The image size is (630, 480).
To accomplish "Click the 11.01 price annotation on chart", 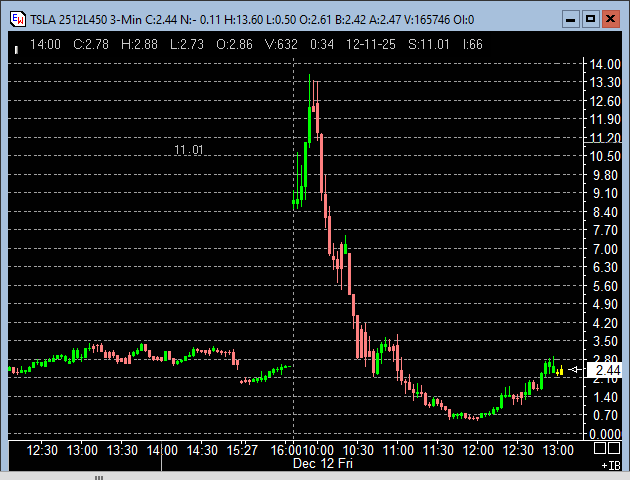I will coord(188,150).
